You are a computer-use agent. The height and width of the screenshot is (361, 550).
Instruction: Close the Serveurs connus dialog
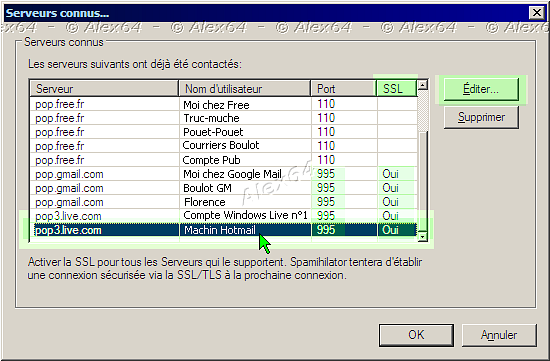(x=537, y=13)
